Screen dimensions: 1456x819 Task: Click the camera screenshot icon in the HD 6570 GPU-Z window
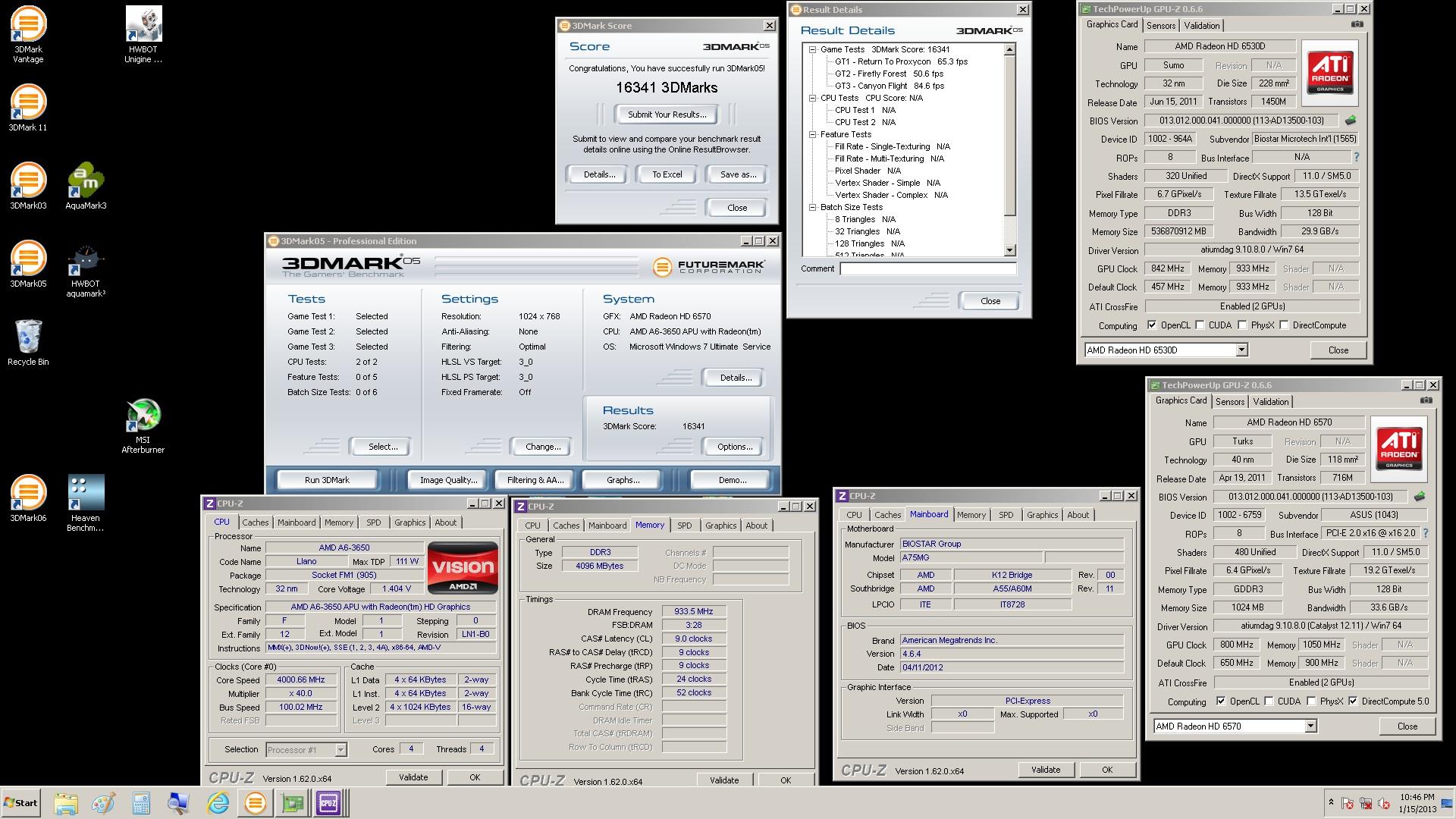1426,400
